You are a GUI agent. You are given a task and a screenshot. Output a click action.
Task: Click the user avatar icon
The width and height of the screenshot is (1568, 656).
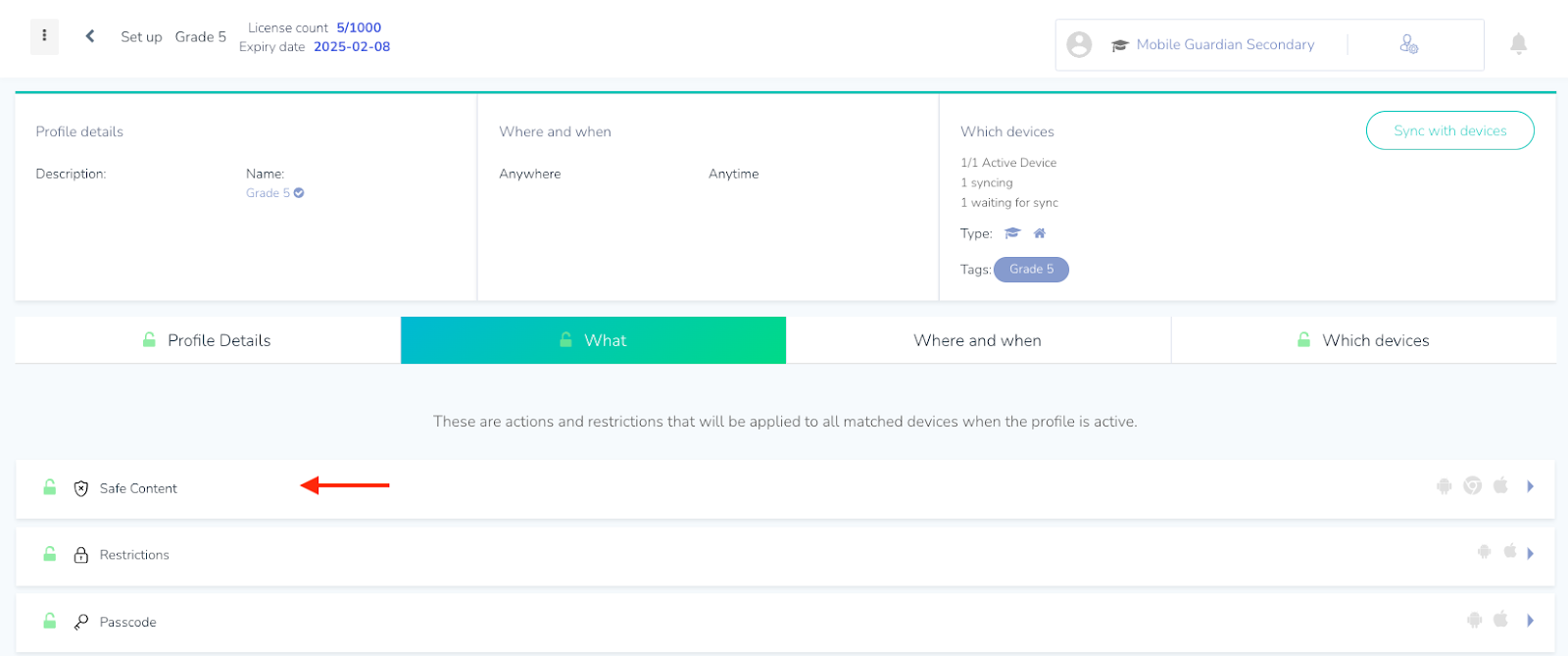(x=1079, y=44)
